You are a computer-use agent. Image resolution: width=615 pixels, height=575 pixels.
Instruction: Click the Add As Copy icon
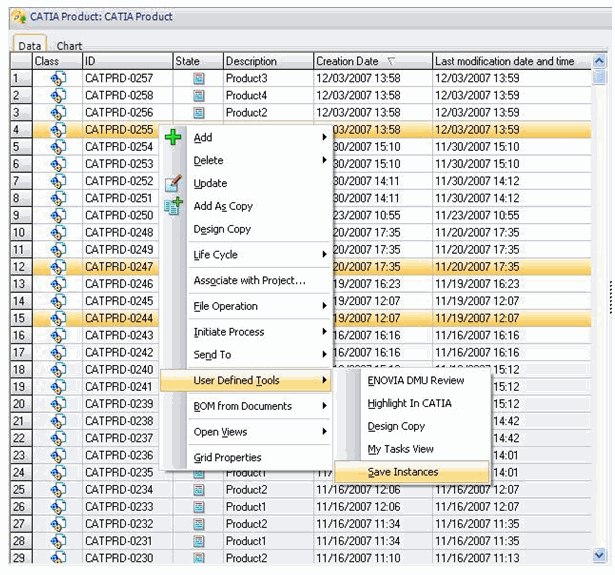coord(174,205)
